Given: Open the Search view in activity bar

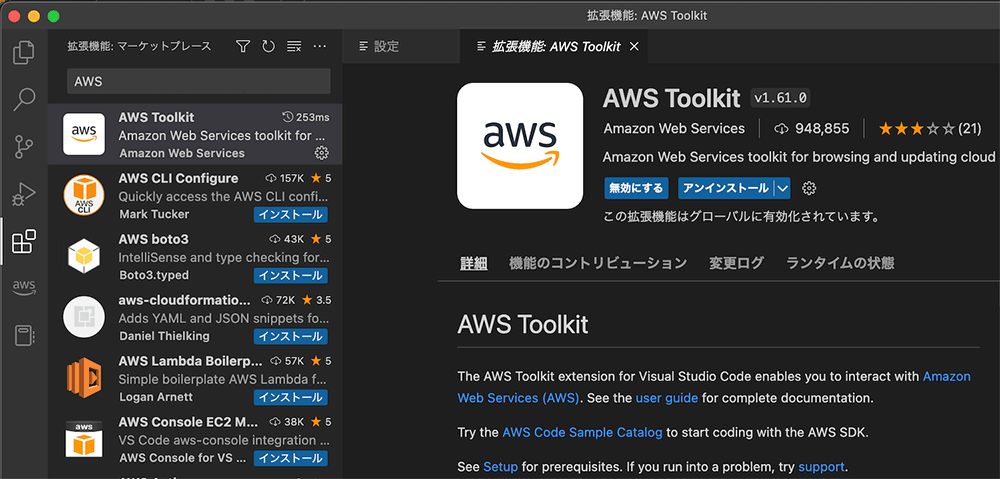Looking at the screenshot, I should click(x=24, y=99).
